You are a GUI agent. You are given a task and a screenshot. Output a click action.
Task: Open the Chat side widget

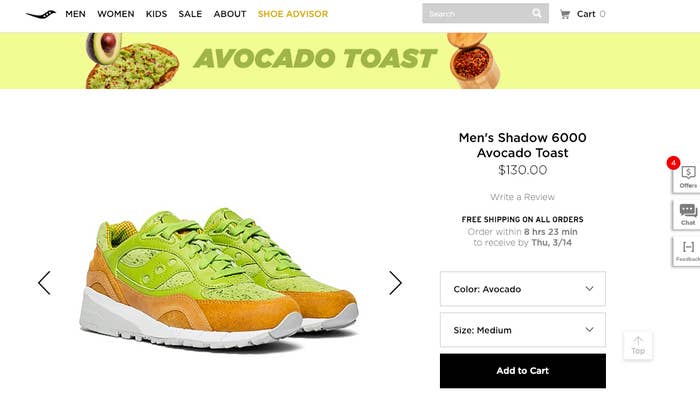click(687, 215)
